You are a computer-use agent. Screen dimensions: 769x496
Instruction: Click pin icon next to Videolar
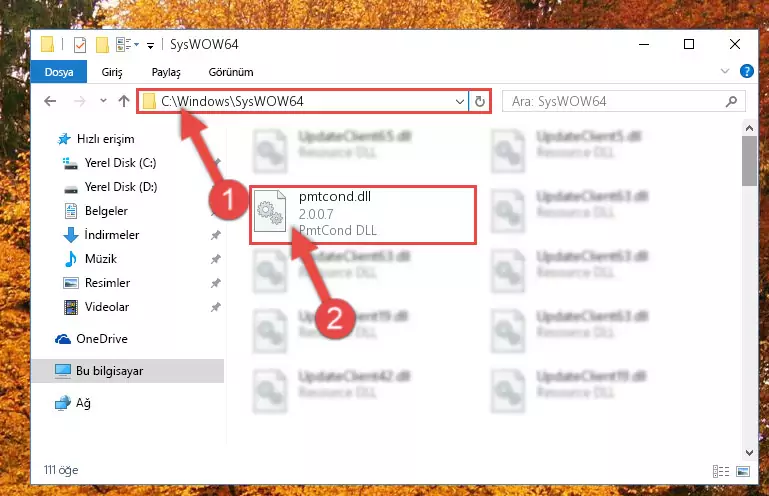point(216,308)
